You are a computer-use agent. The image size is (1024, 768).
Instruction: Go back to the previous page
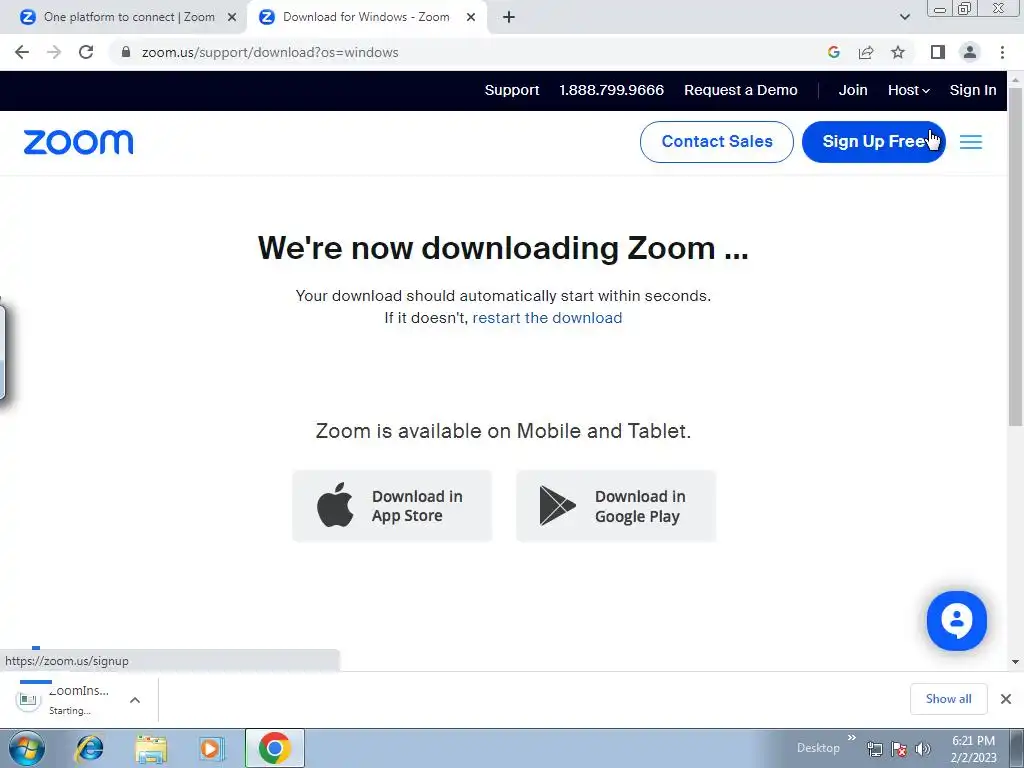coord(22,52)
